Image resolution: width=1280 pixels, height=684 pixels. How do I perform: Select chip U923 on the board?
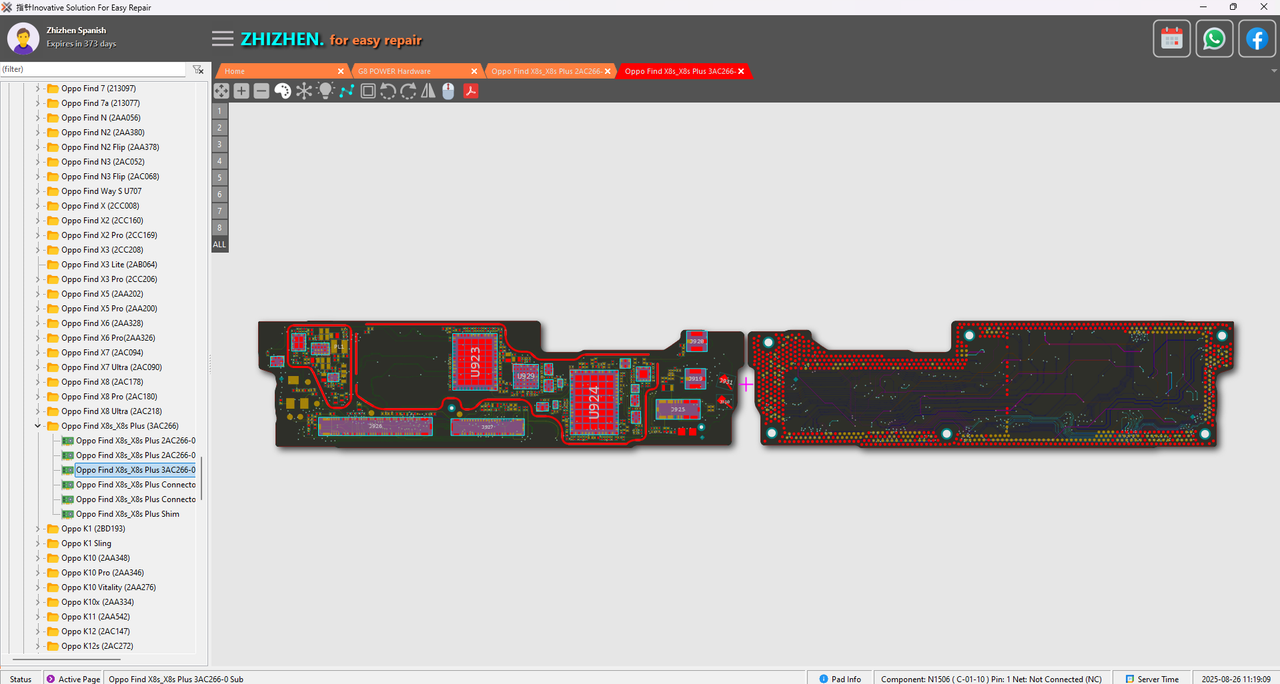click(474, 362)
